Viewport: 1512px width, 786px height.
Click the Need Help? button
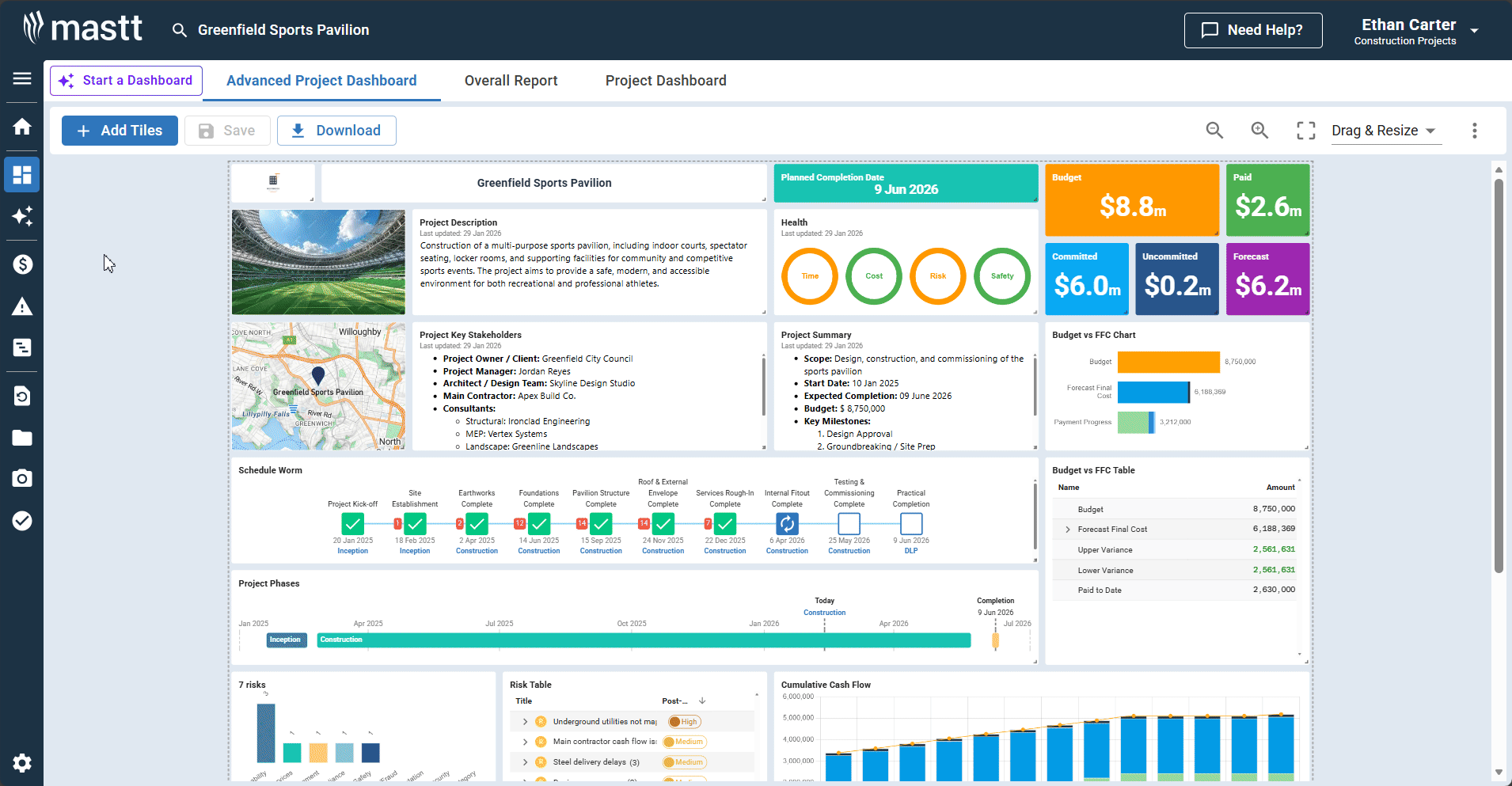pos(1253,30)
